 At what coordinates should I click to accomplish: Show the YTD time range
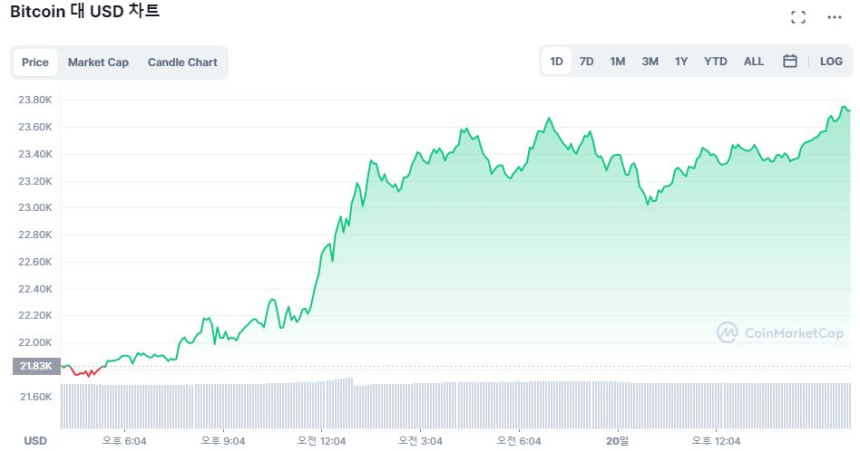[715, 61]
